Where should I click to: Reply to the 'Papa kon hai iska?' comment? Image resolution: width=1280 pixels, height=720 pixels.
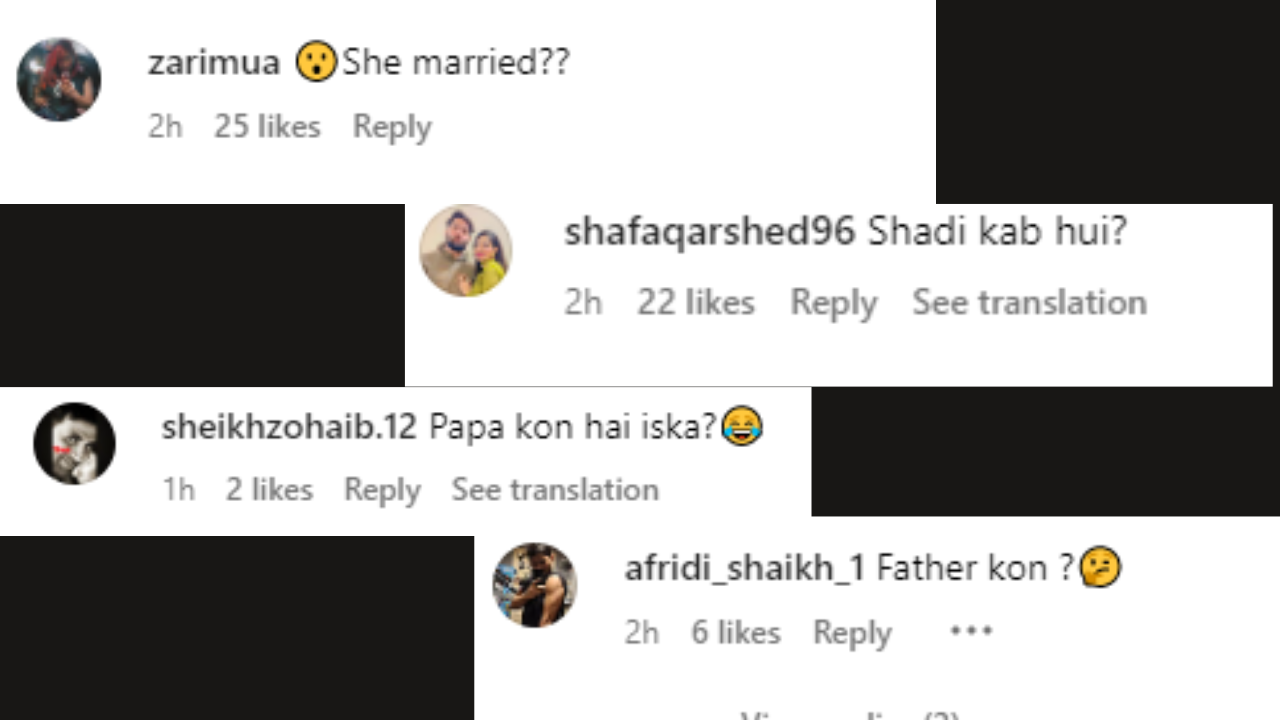click(382, 490)
